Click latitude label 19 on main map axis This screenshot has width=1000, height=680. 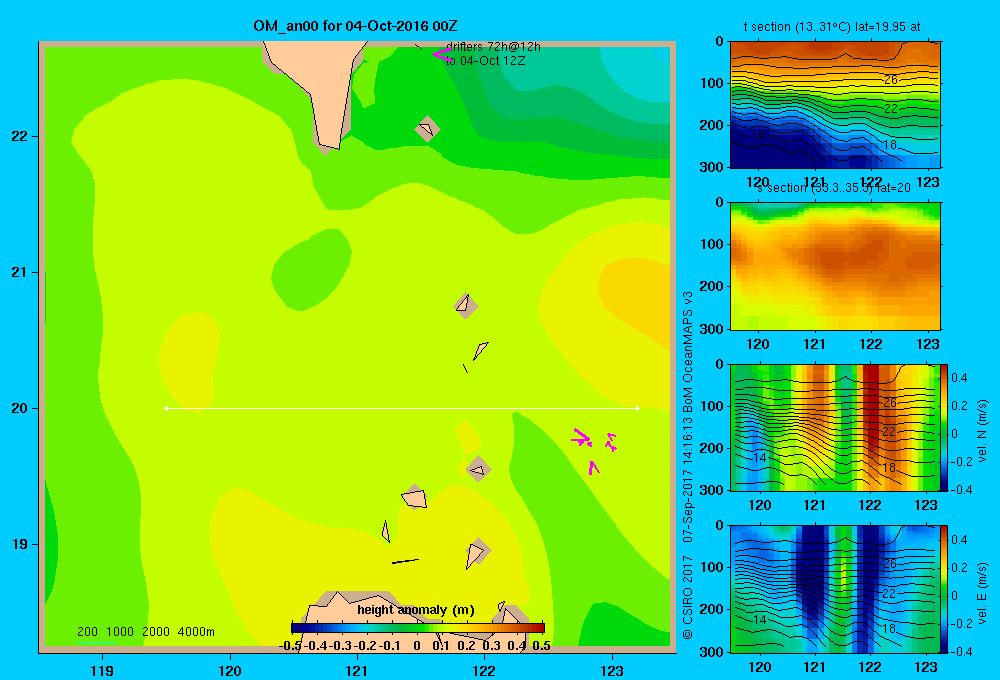pos(20,544)
